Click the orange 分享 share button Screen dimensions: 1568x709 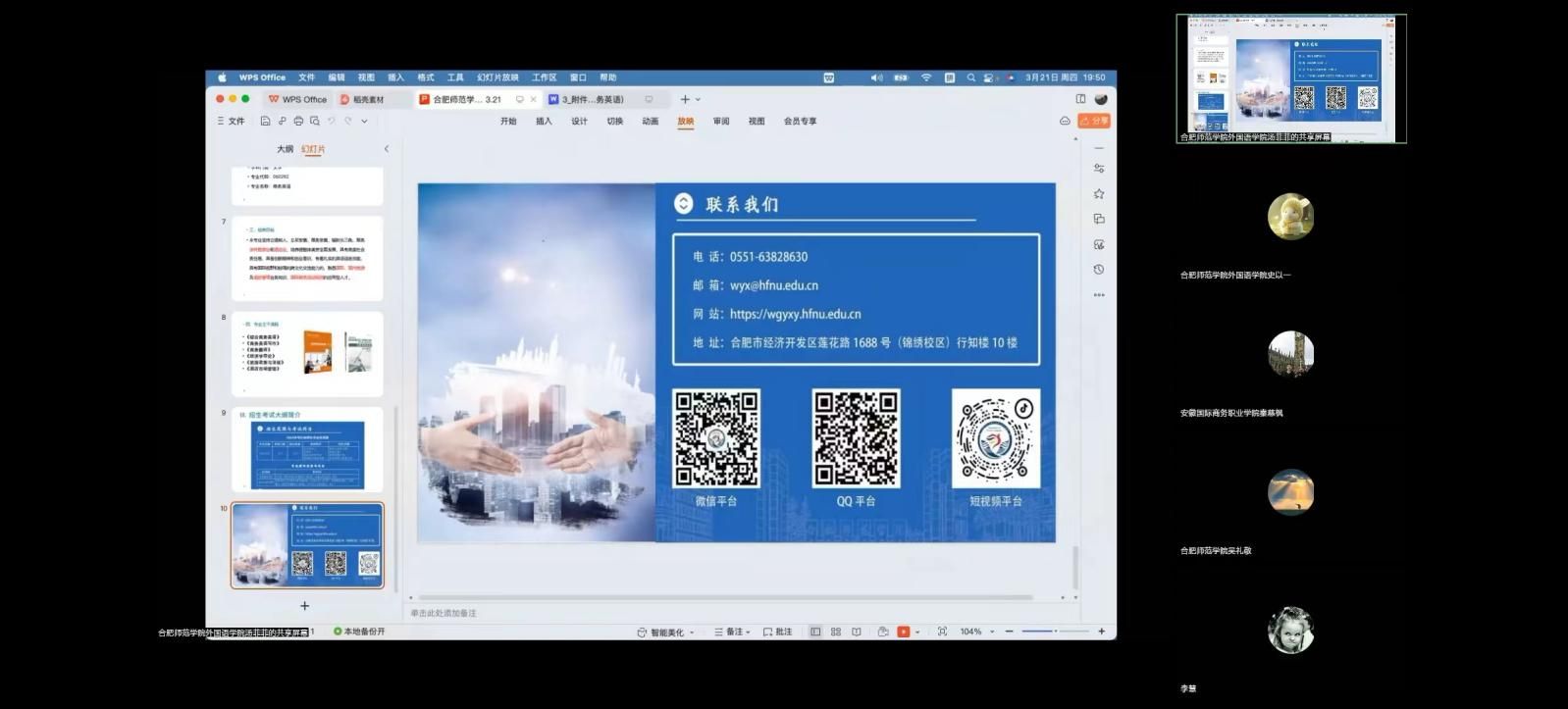pyautogui.click(x=1094, y=121)
